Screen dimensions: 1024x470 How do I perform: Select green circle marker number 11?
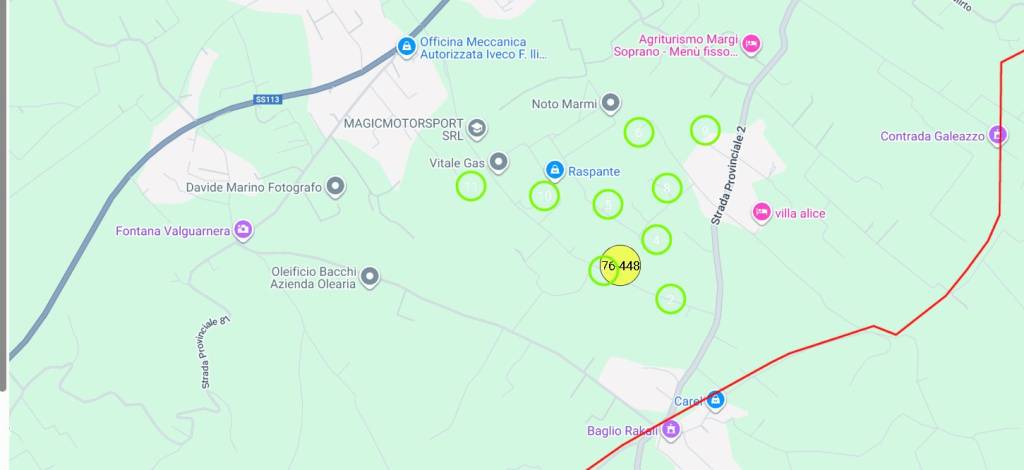tap(471, 186)
